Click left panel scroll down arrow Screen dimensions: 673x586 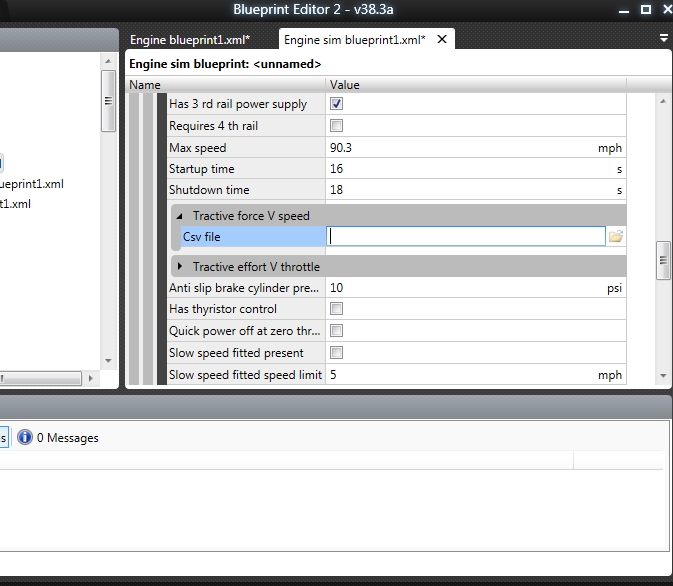[108, 361]
